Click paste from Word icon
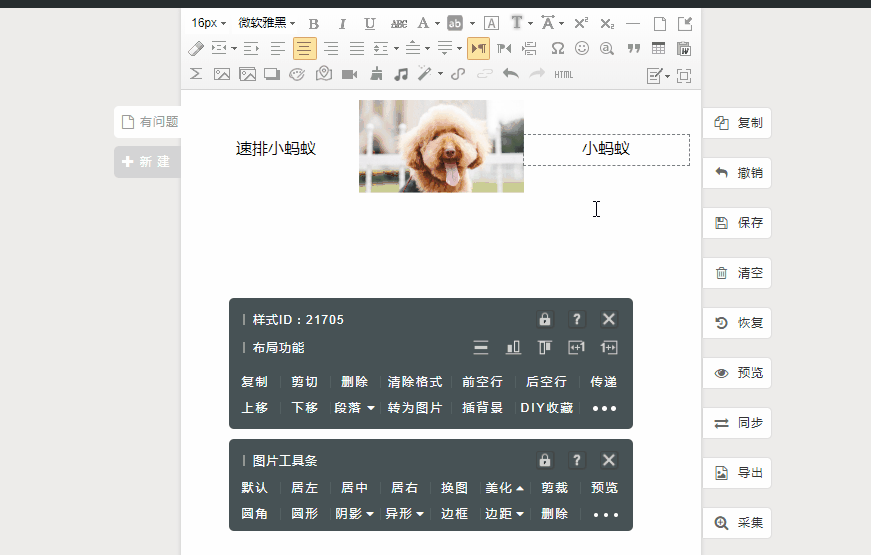 pos(684,49)
